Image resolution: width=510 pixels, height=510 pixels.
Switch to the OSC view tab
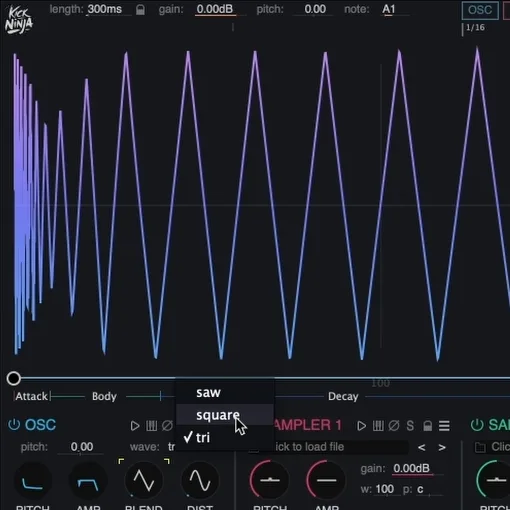point(480,10)
